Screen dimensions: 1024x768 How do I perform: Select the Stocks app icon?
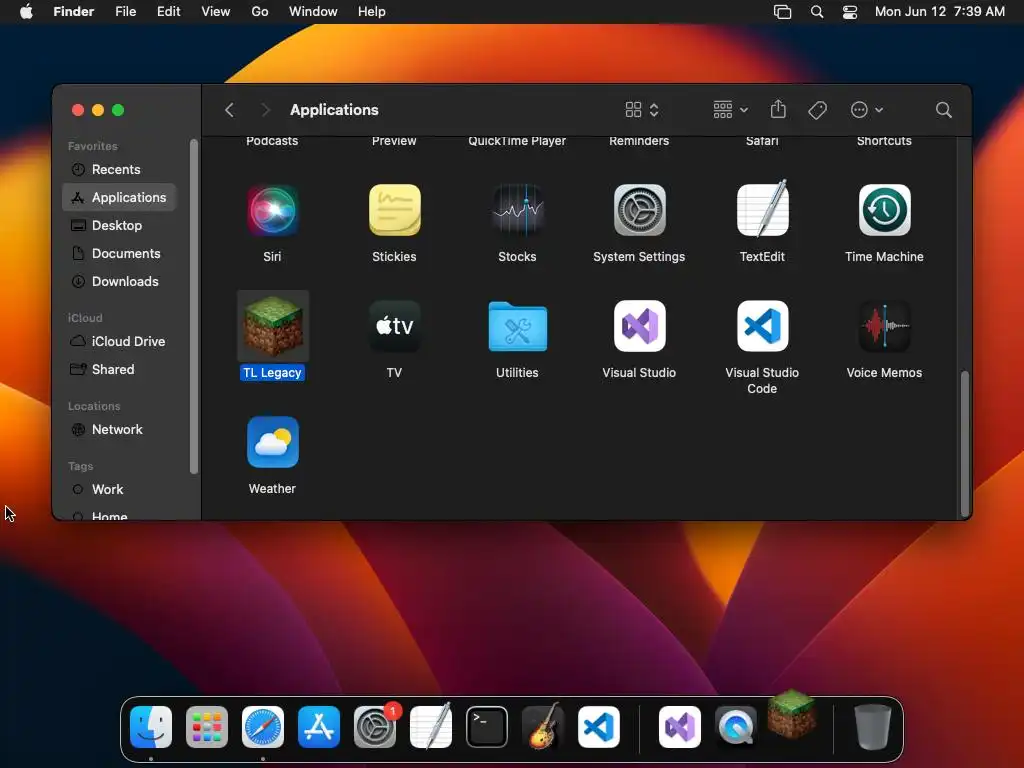pyautogui.click(x=517, y=210)
